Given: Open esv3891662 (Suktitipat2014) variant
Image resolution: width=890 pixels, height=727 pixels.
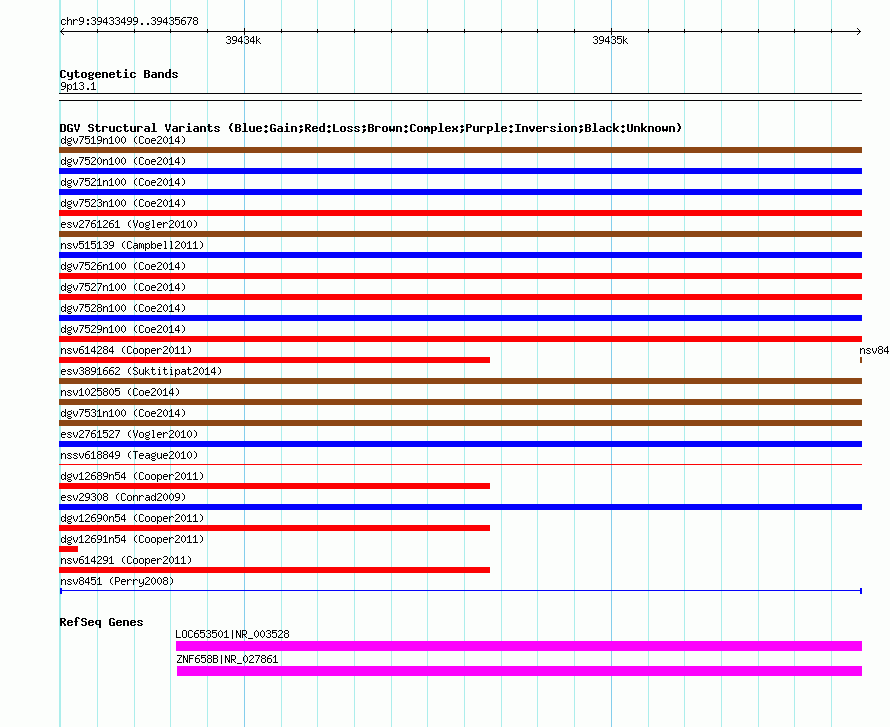Looking at the screenshot, I should click(141, 371).
